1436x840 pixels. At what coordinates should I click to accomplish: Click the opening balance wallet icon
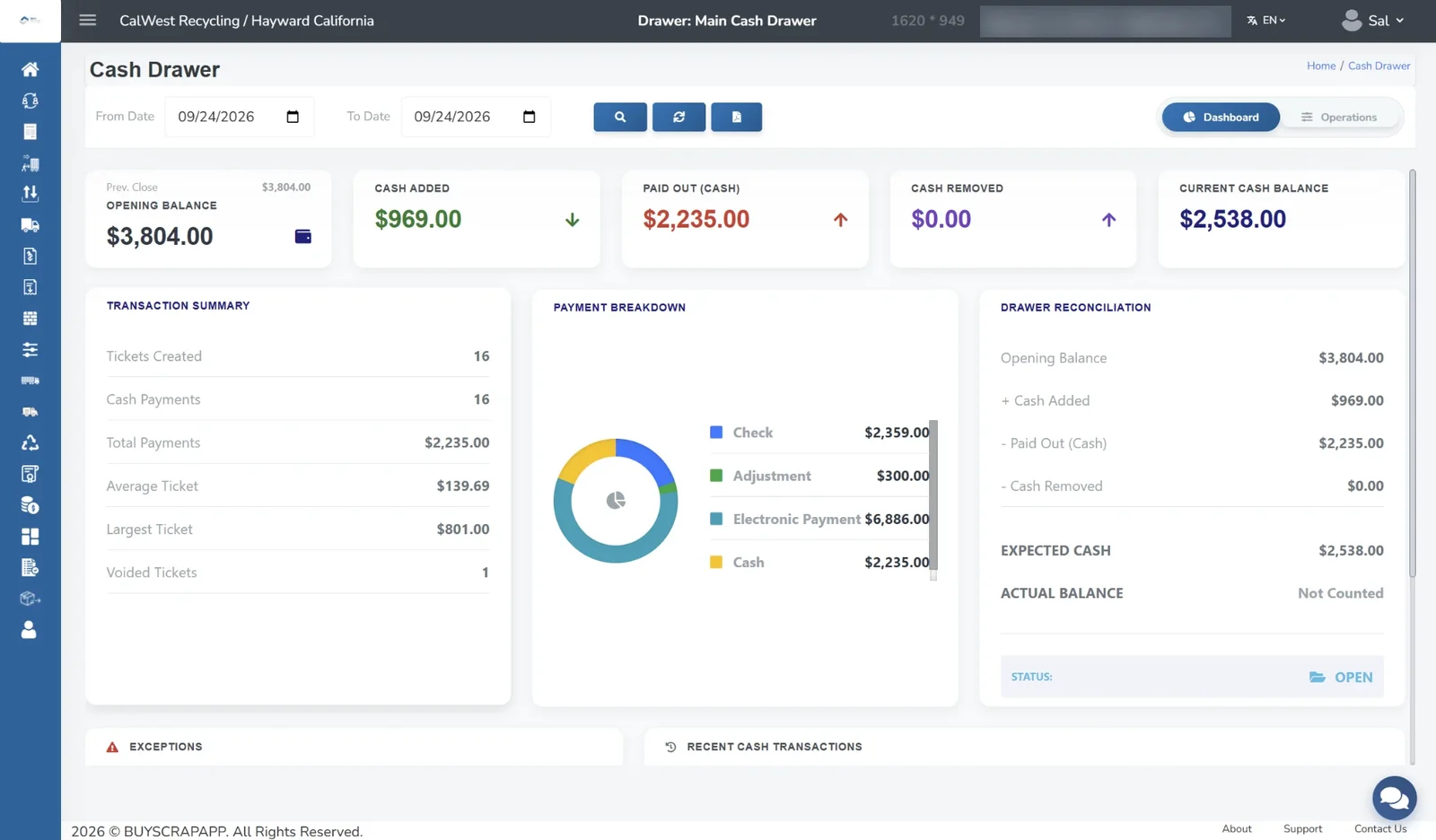tap(303, 236)
